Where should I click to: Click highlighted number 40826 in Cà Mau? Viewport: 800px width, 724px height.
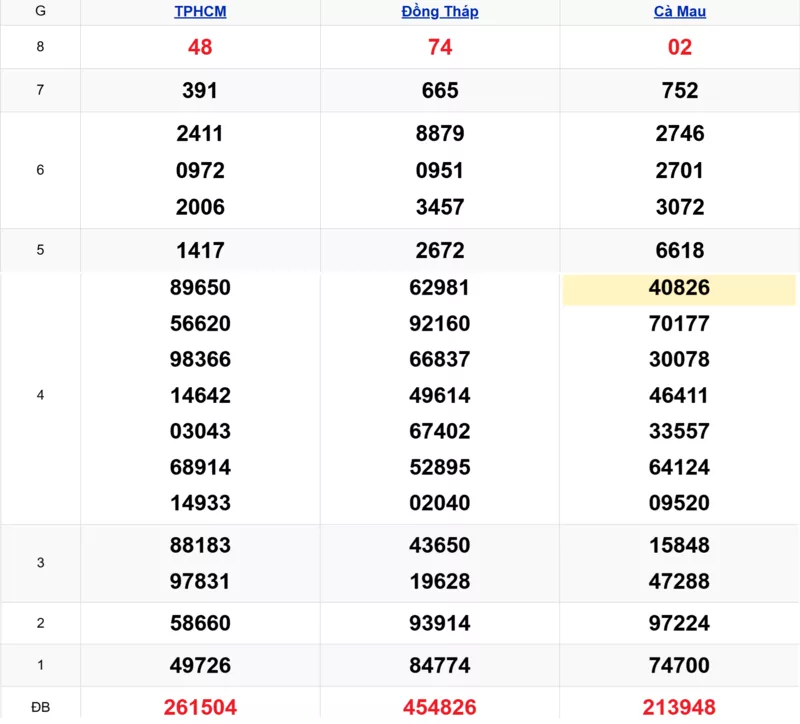(x=680, y=288)
